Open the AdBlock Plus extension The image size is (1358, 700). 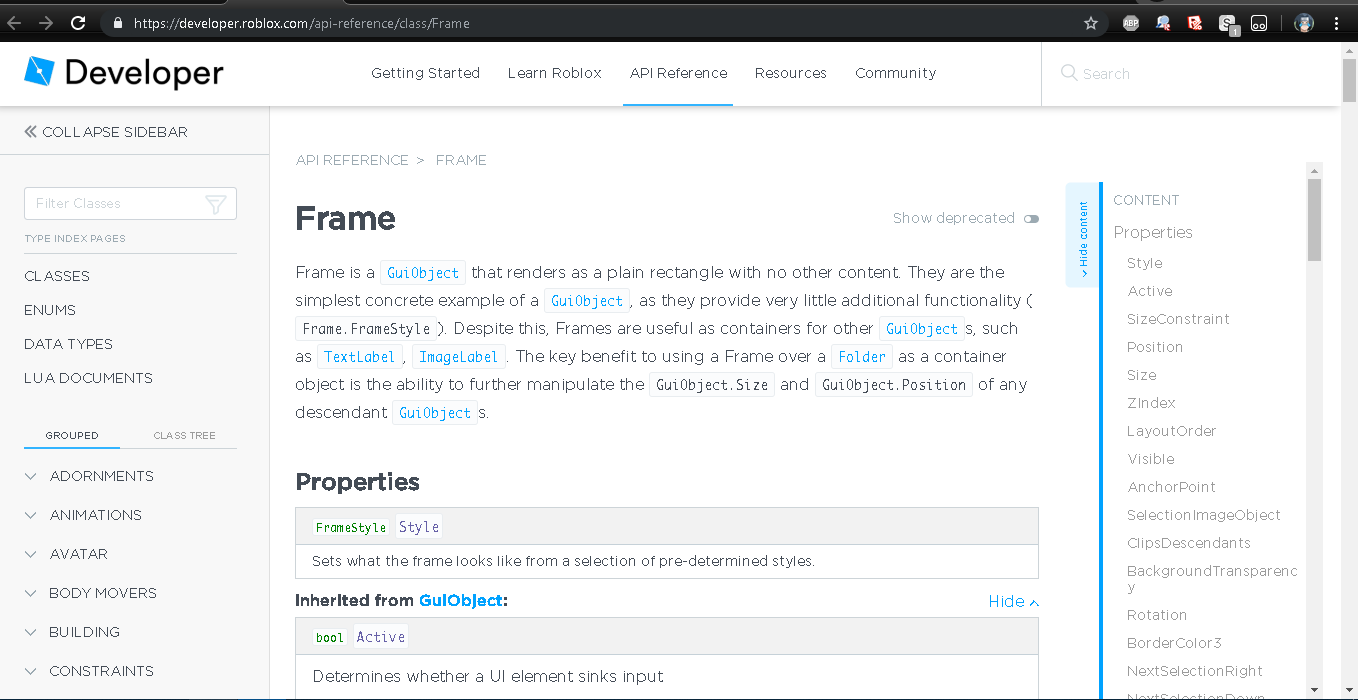[1130, 22]
